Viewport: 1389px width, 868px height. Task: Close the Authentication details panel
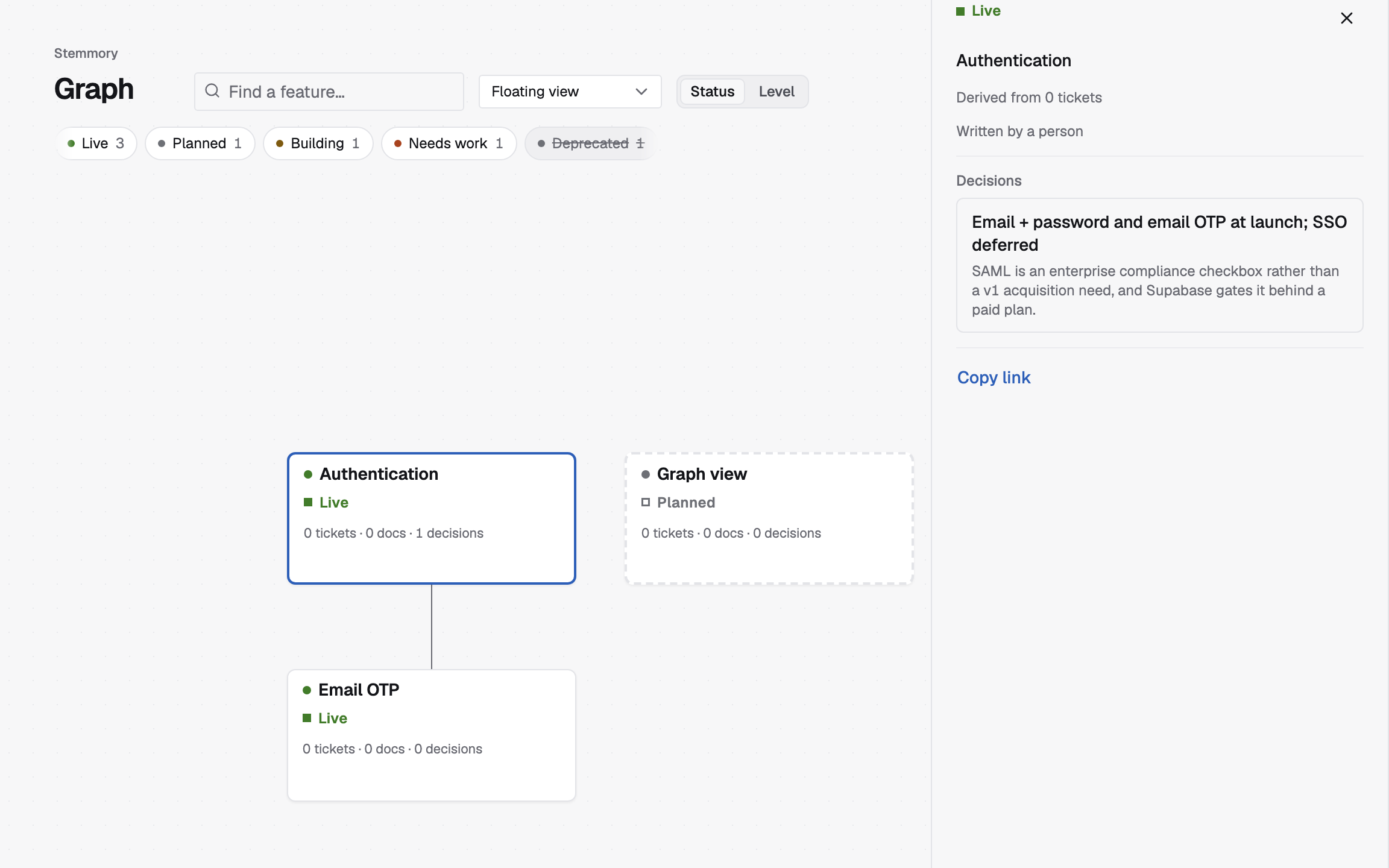click(1346, 18)
